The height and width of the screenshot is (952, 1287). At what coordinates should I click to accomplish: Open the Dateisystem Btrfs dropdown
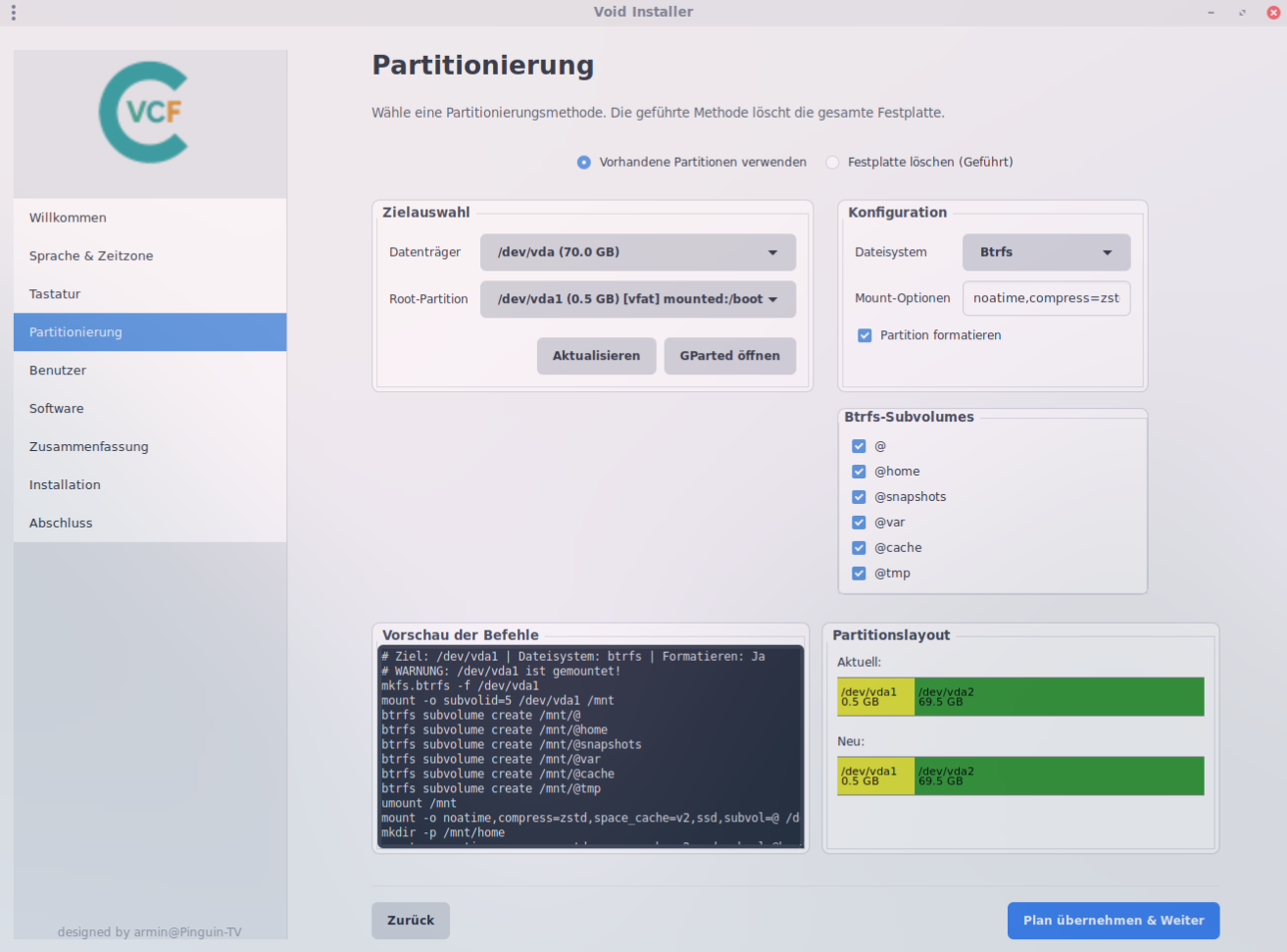pos(1046,252)
